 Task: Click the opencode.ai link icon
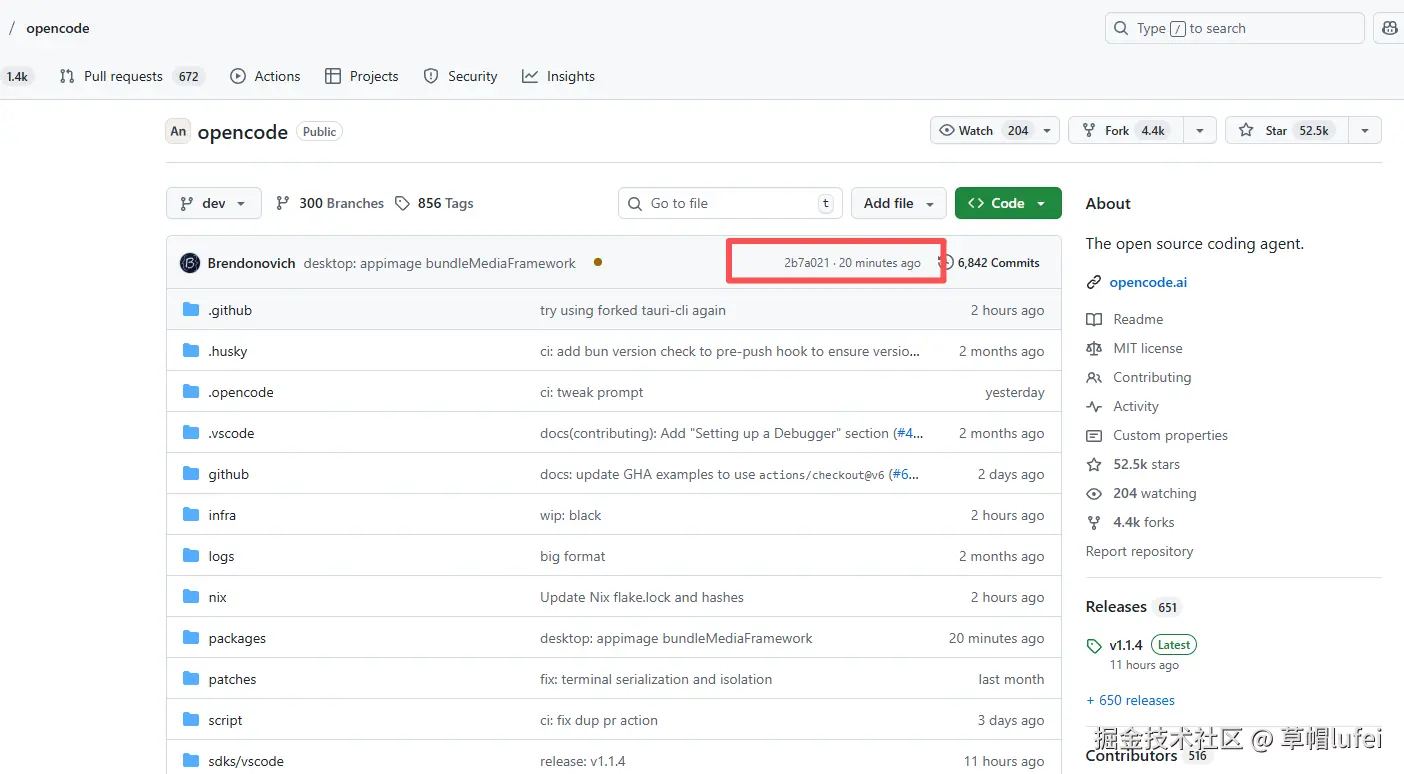click(x=1094, y=283)
